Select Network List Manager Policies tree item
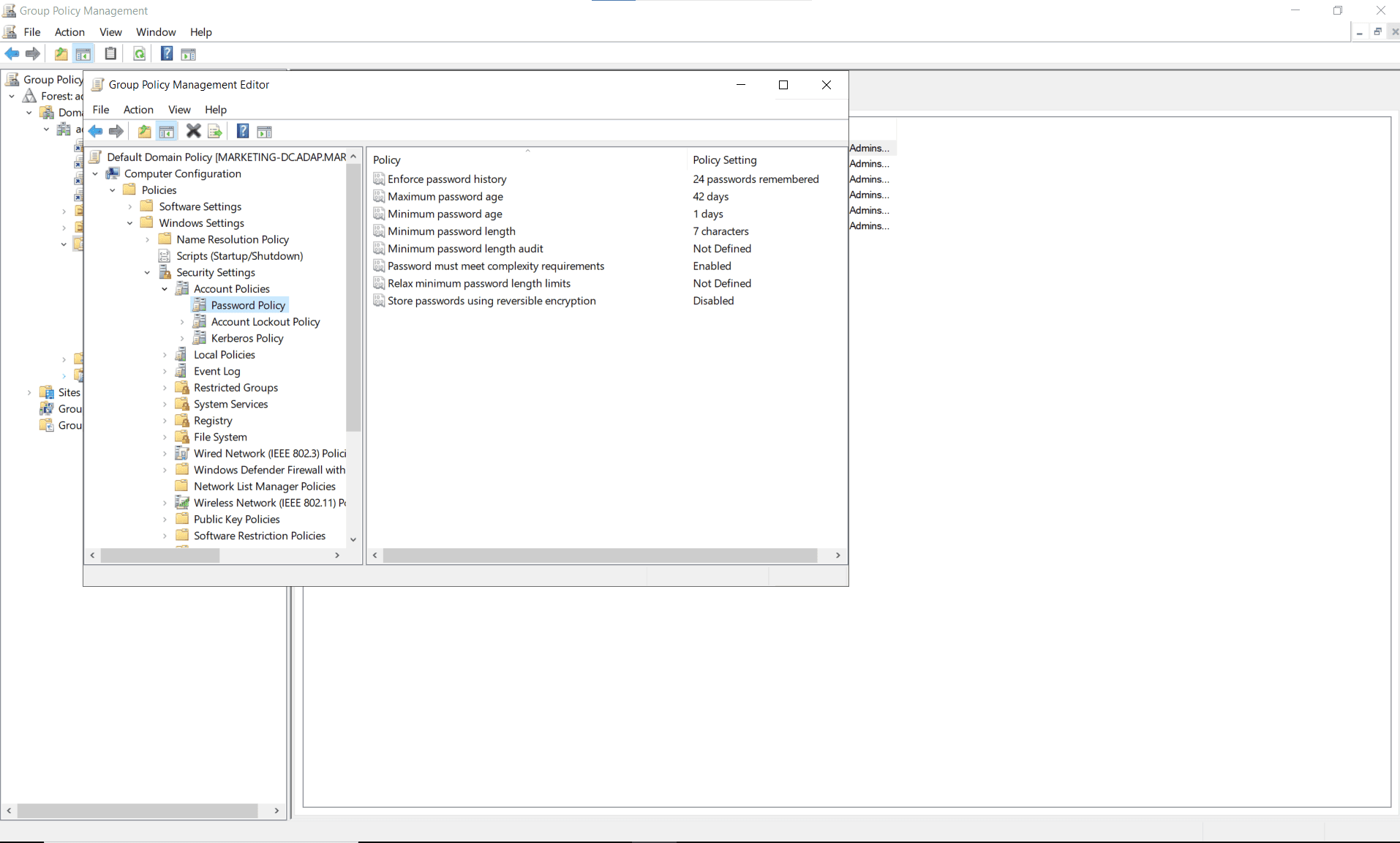This screenshot has height=843, width=1400. coord(264,486)
